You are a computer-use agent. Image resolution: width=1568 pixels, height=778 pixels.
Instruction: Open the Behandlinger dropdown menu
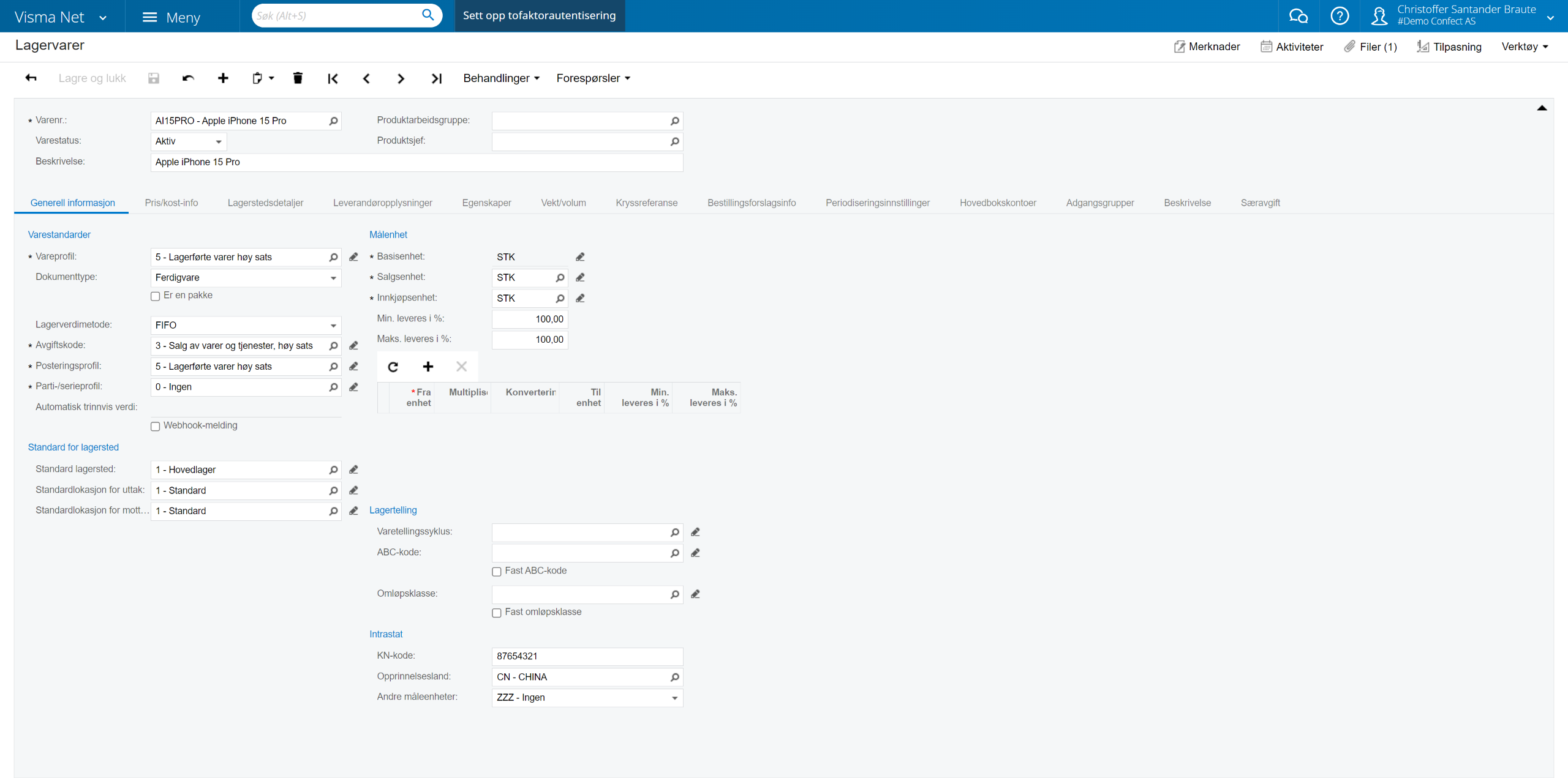pos(501,78)
